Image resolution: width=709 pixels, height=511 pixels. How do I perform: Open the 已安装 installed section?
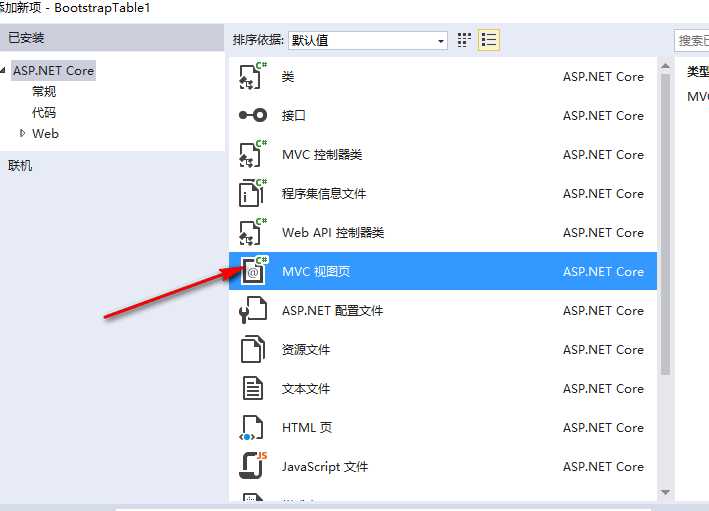112,37
